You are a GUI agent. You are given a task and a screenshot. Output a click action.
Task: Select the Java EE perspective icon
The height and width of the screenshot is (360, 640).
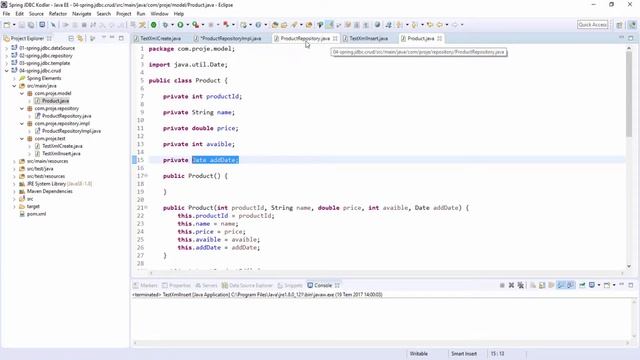632,25
